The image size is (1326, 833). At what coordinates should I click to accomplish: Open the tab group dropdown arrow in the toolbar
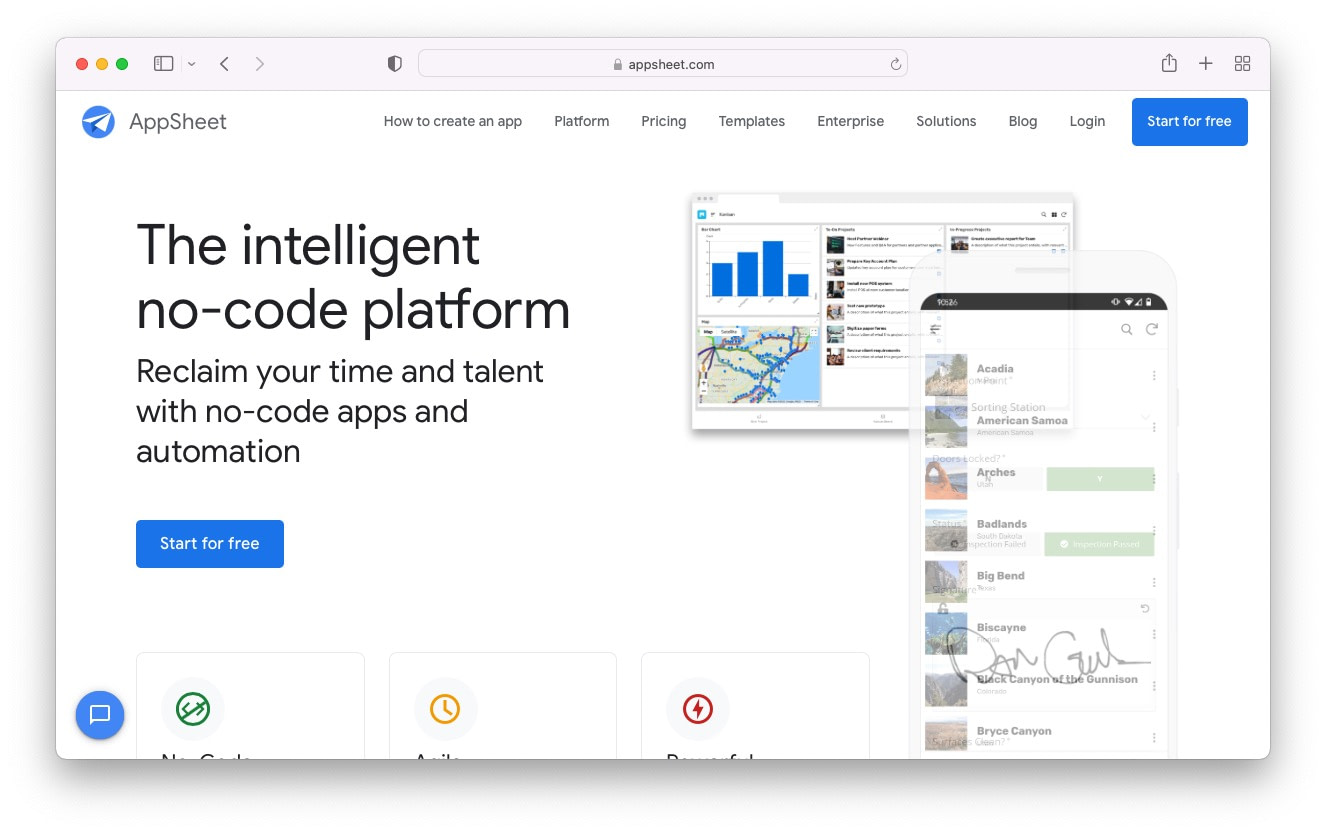(190, 63)
